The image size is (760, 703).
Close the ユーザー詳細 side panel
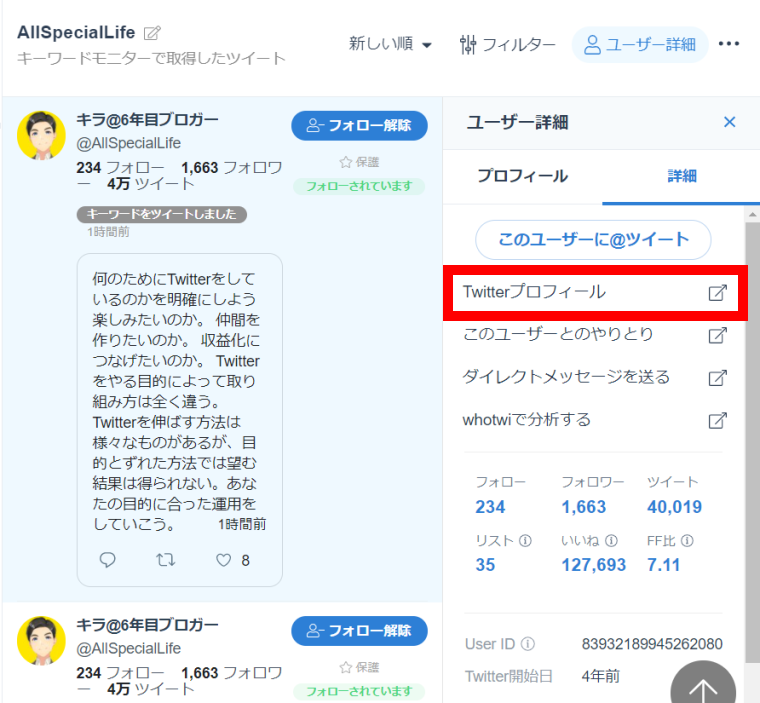click(729, 122)
